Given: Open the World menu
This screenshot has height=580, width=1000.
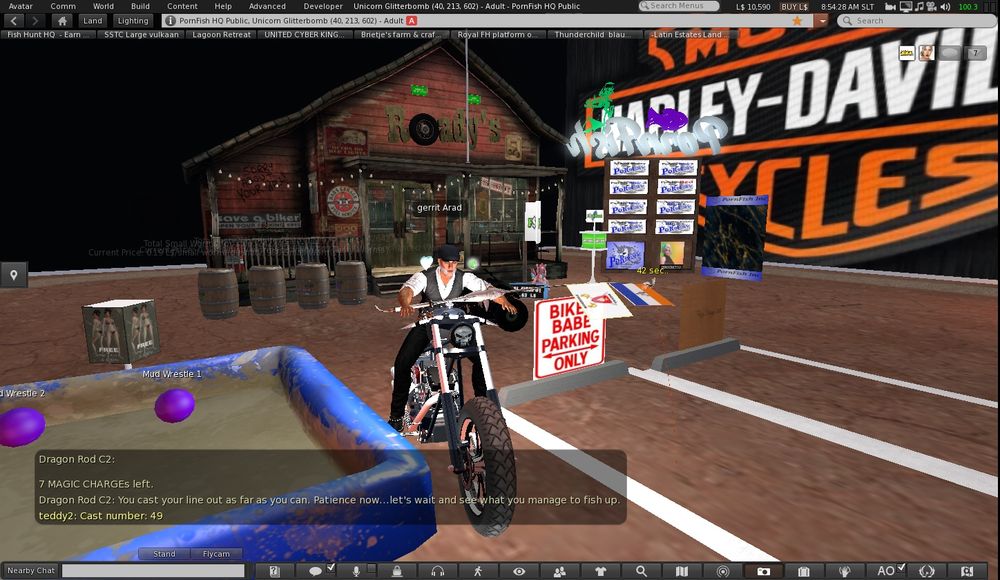Looking at the screenshot, I should coord(103,6).
